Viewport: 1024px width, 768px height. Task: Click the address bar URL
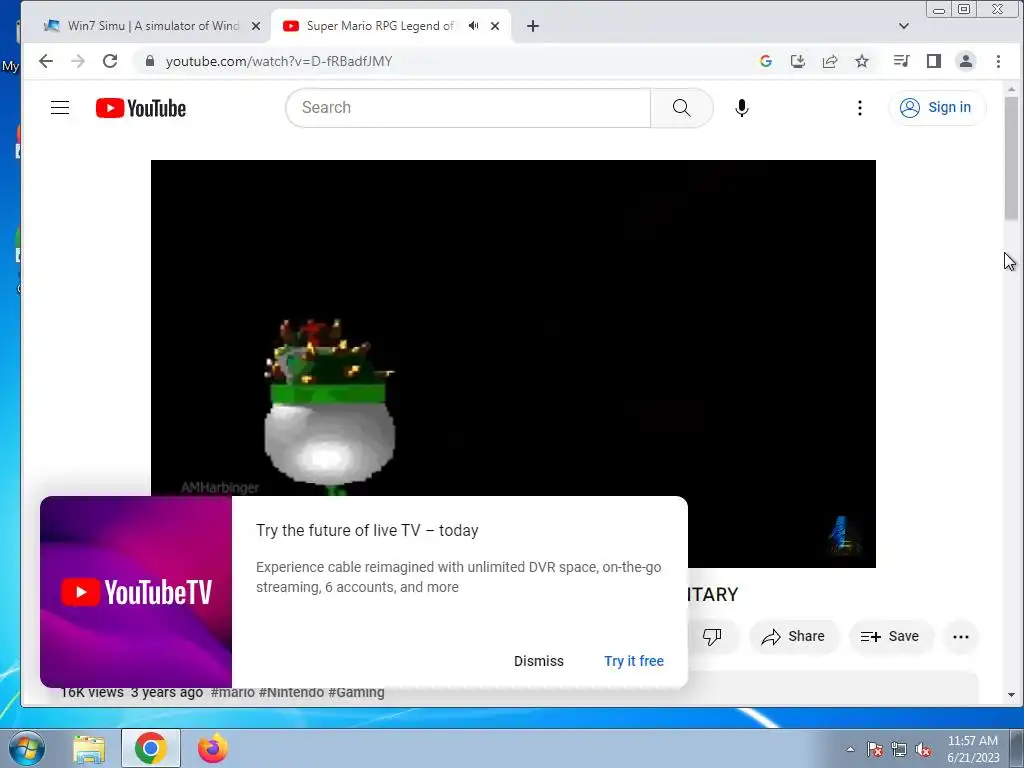pyautogui.click(x=279, y=61)
